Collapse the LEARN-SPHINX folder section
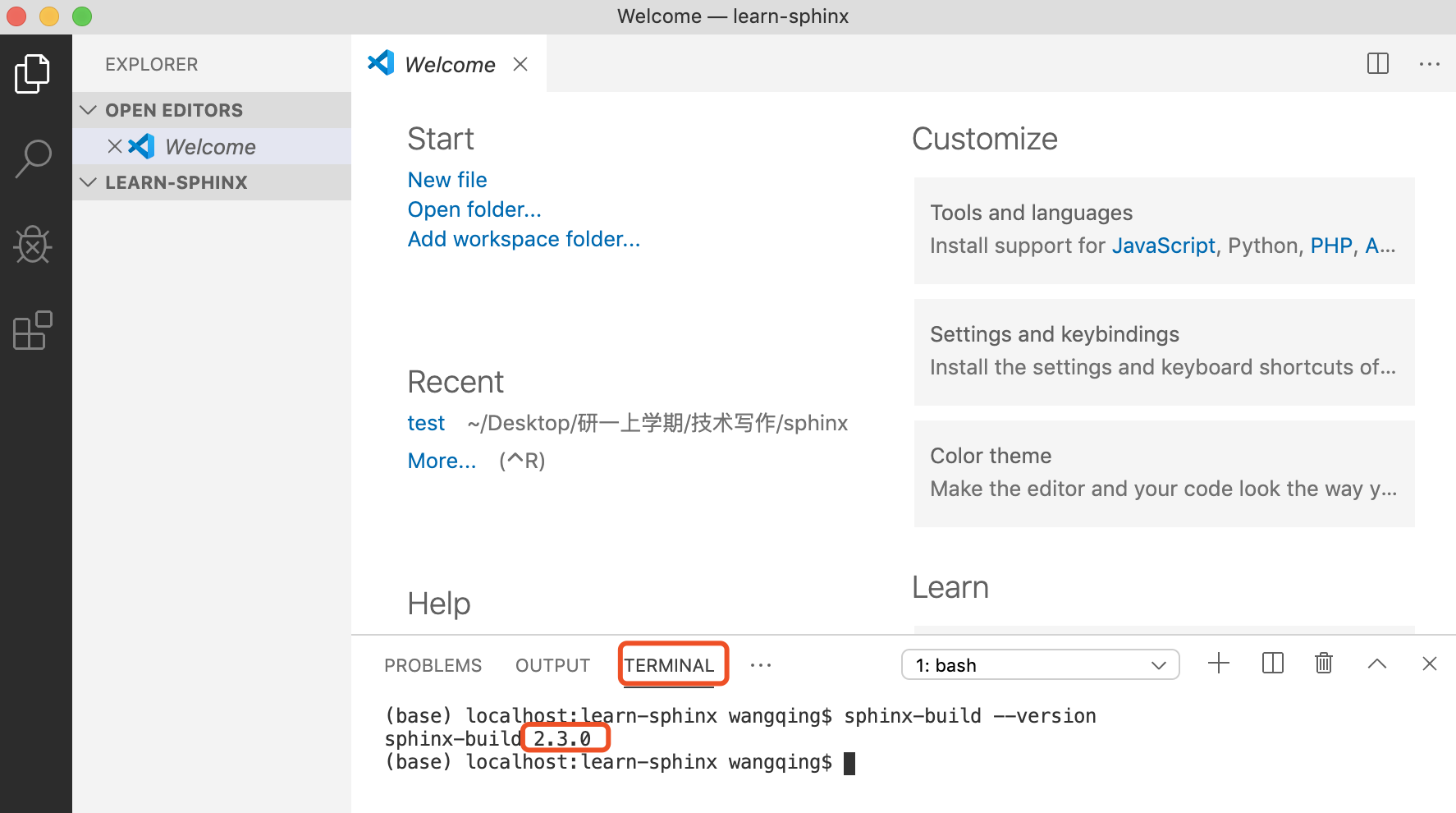This screenshot has width=1456, height=813. pyautogui.click(x=89, y=182)
